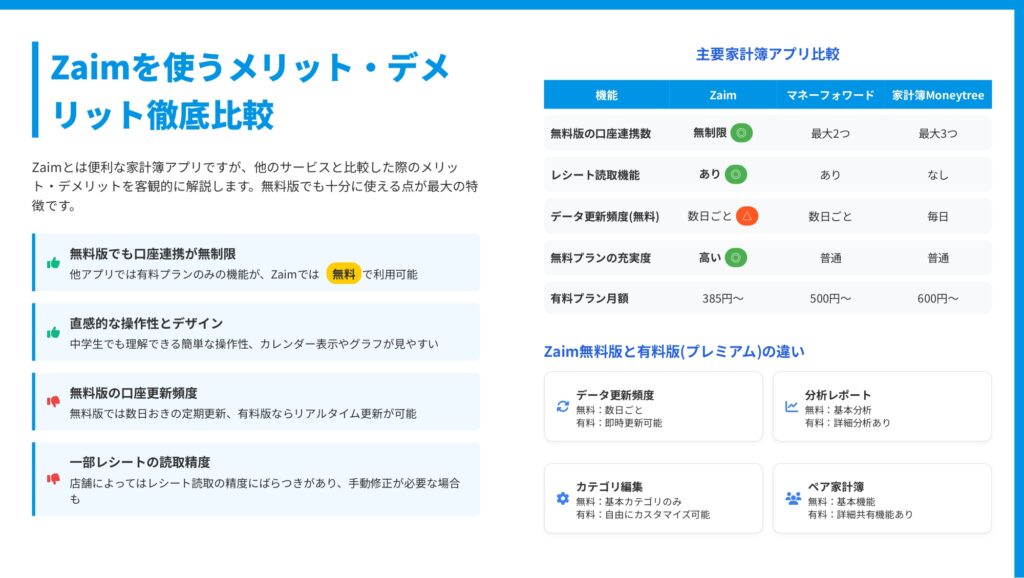Click the 主要家計簿アプリ比較 heading
The width and height of the screenshot is (1024, 578).
[x=767, y=55]
